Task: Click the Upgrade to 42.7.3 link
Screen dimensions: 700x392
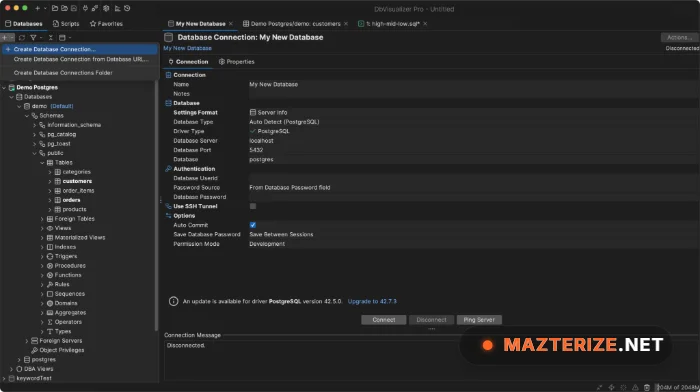Action: coord(372,301)
